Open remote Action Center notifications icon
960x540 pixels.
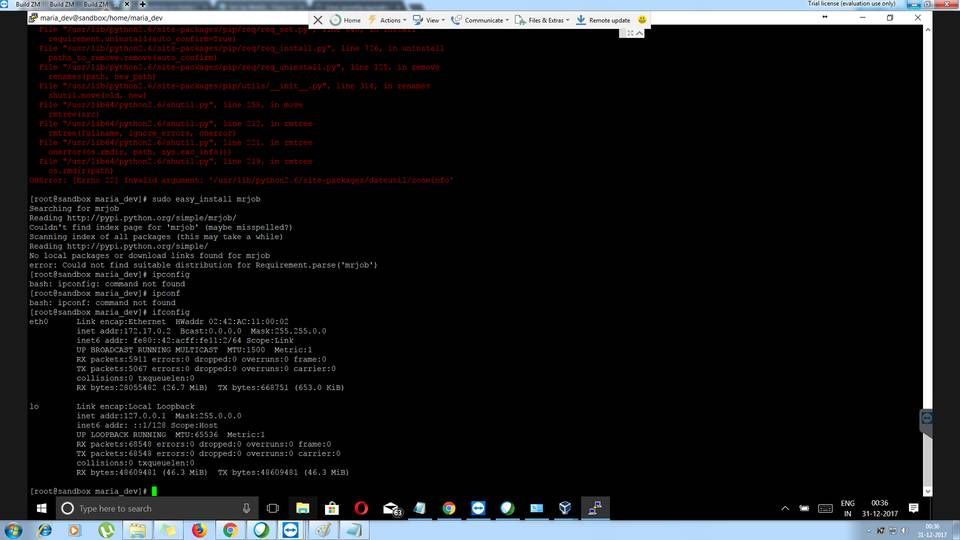click(913, 508)
